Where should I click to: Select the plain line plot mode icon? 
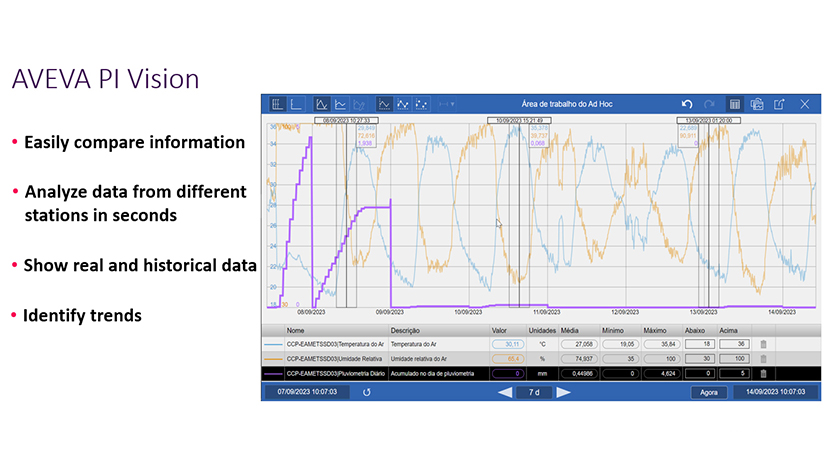click(384, 104)
